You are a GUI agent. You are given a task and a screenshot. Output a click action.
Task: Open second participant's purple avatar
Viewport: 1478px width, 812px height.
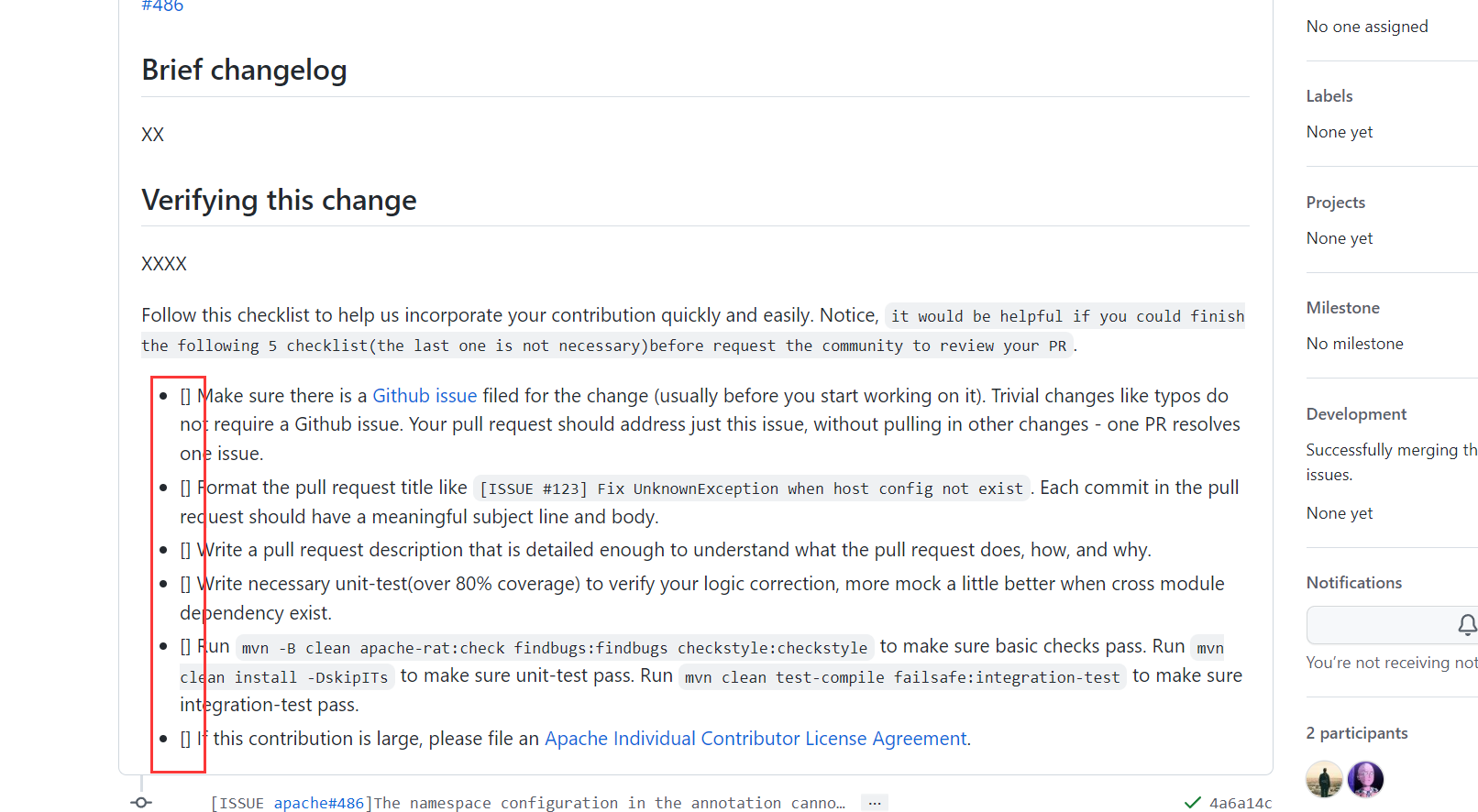click(1365, 779)
